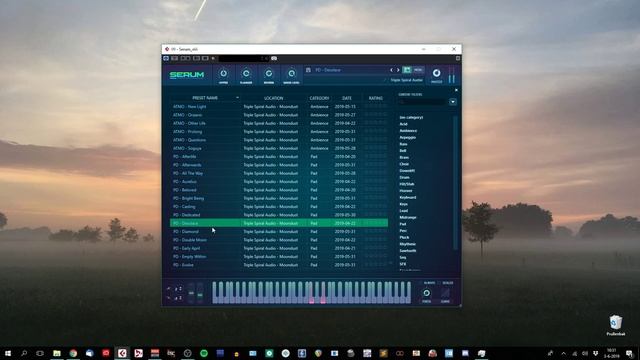Click the third macro knob
Viewport: 640px width, 360px height.
click(269, 74)
